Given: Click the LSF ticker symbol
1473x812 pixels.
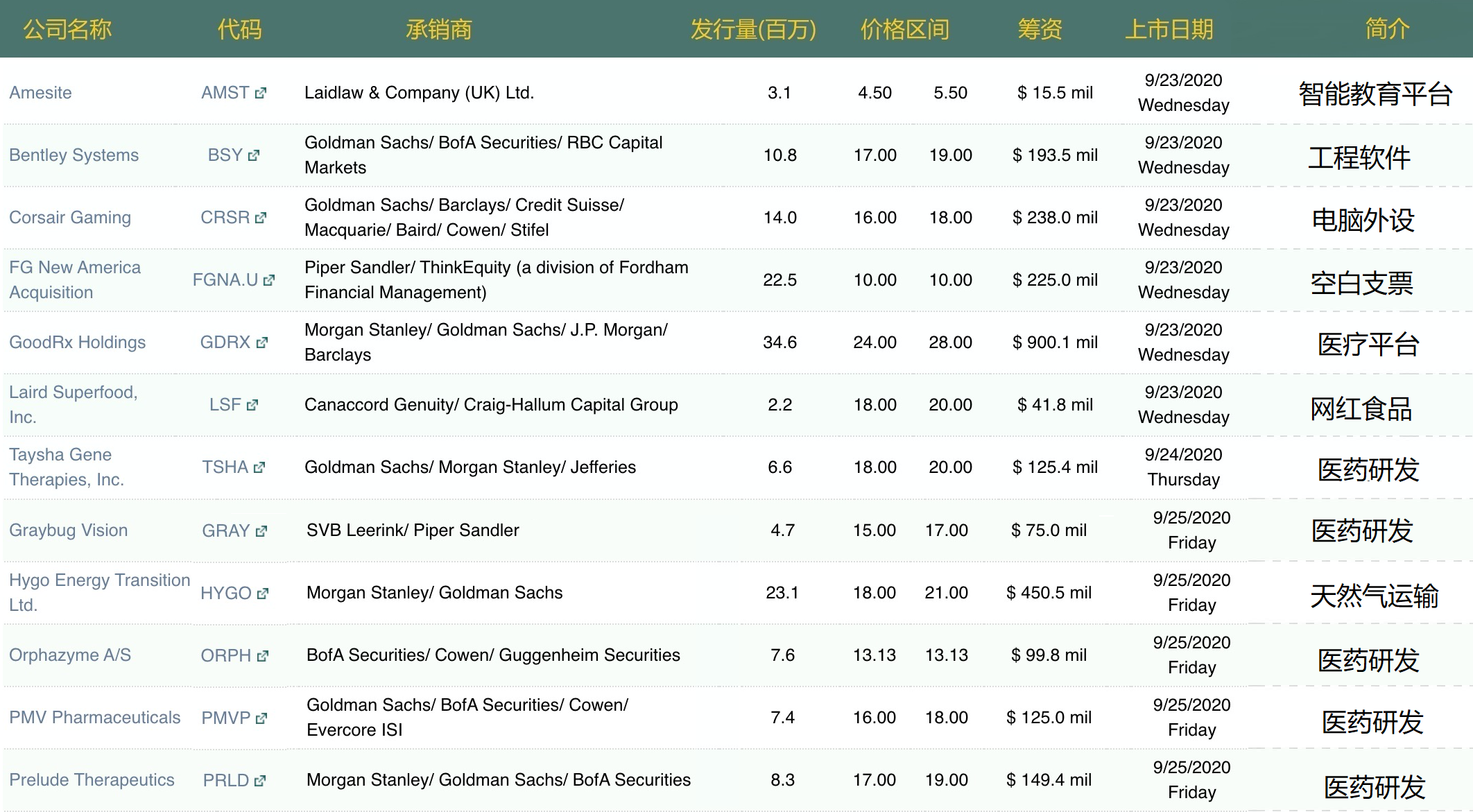Looking at the screenshot, I should (225, 404).
